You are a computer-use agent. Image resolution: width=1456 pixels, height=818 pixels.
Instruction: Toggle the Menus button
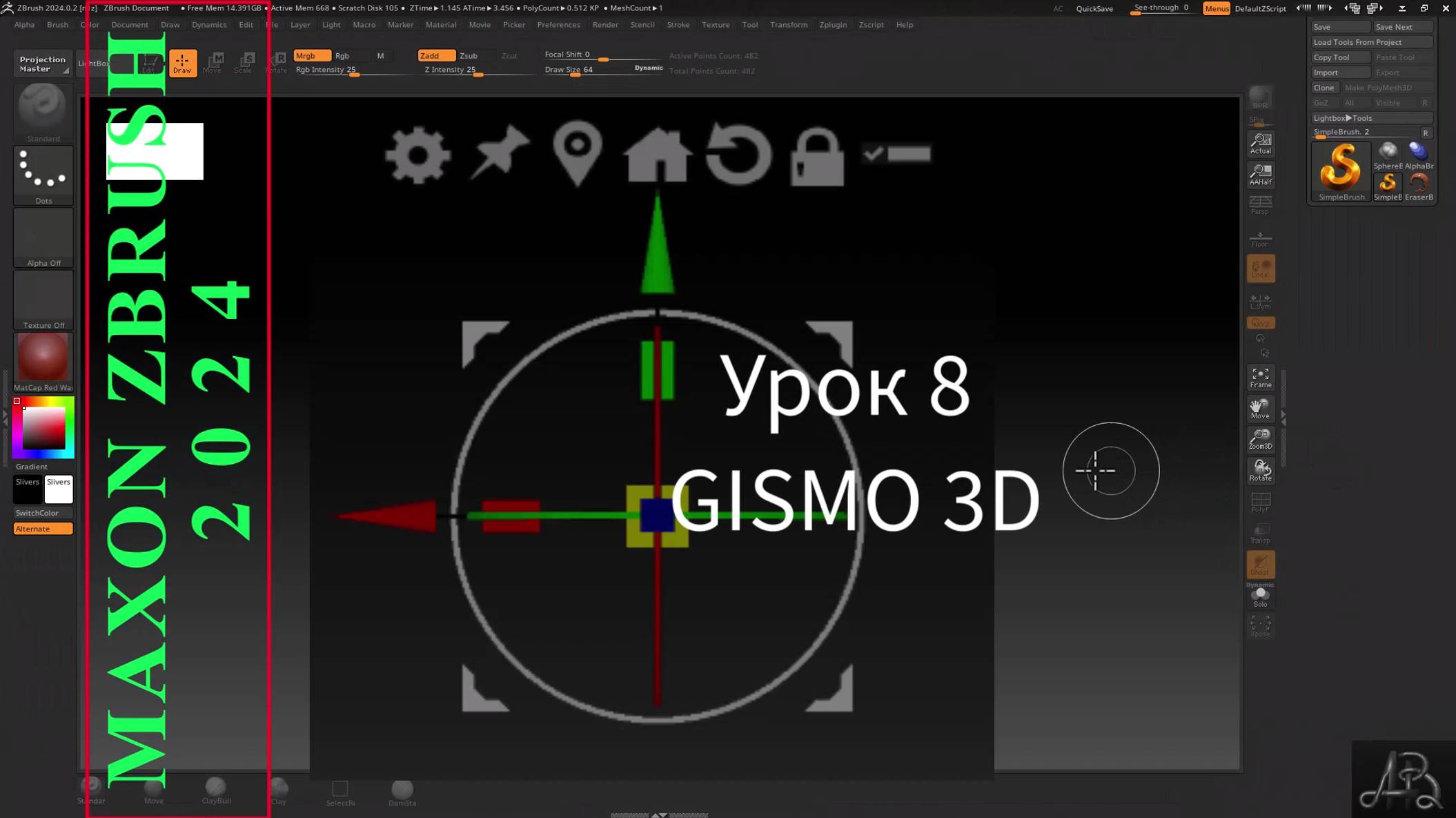(1216, 8)
